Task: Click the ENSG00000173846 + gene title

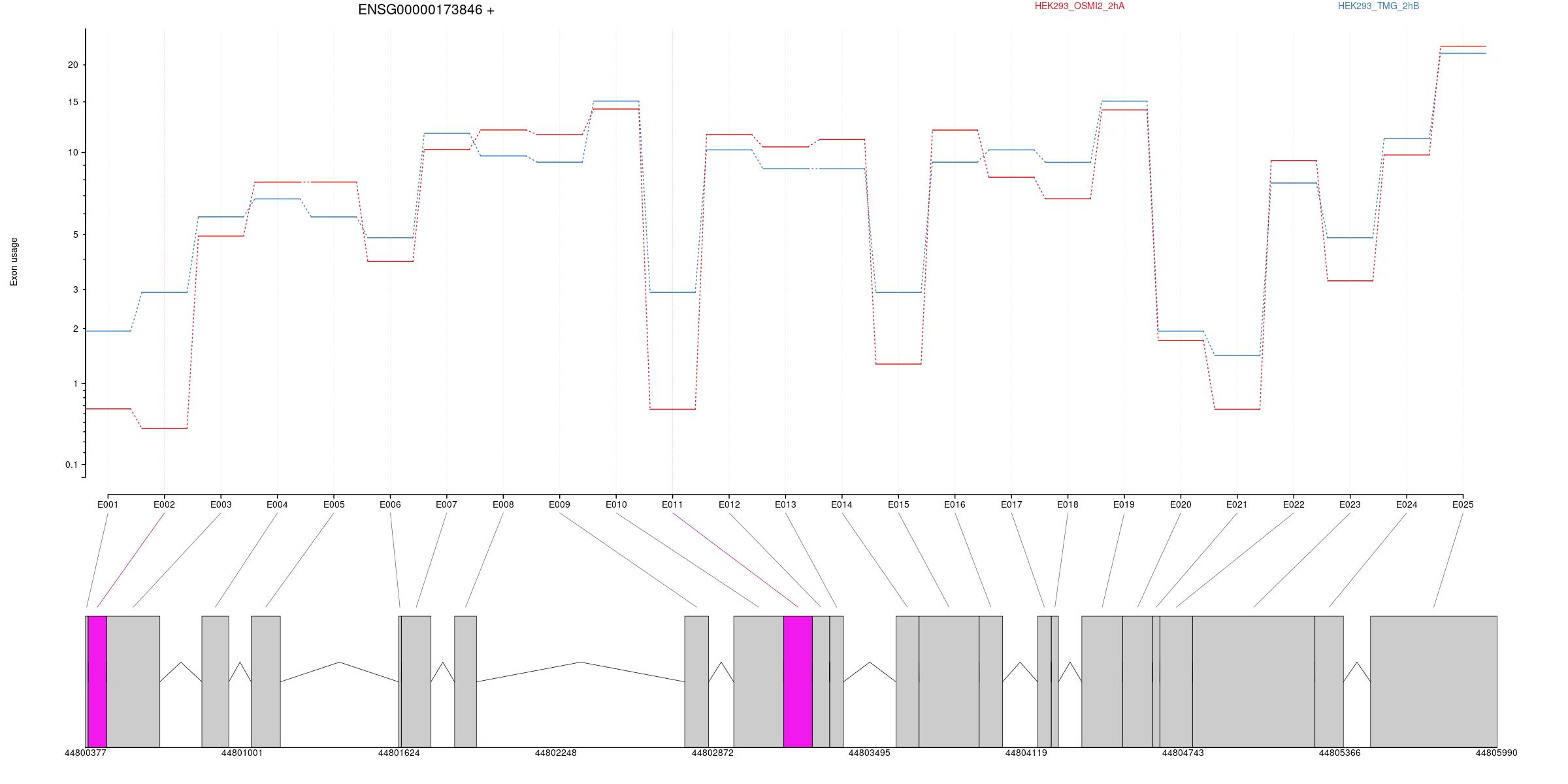Action: [x=426, y=10]
